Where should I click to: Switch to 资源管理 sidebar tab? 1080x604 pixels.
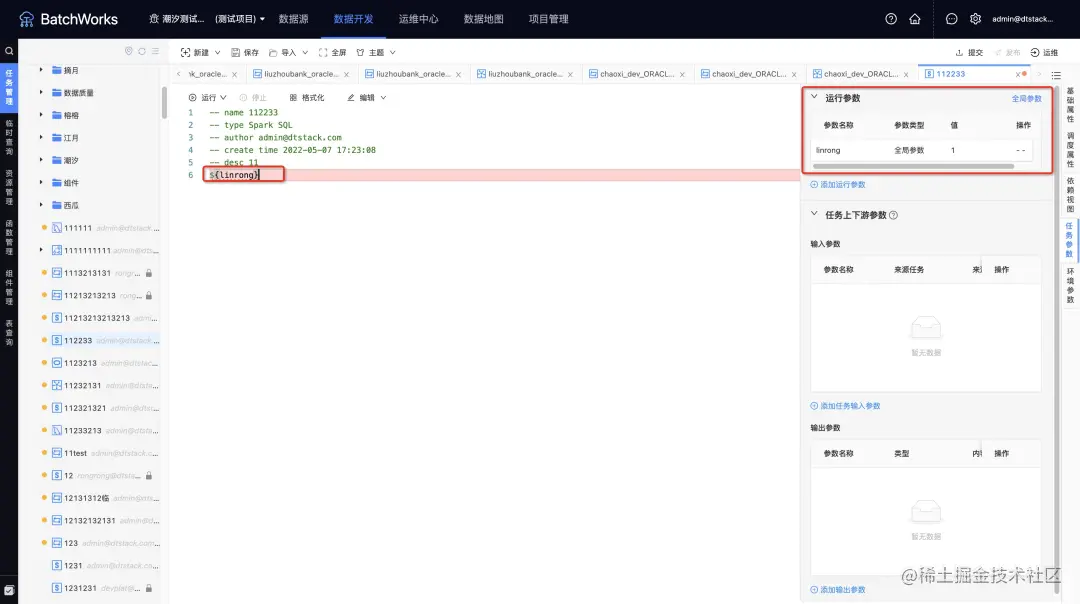tap(9, 187)
